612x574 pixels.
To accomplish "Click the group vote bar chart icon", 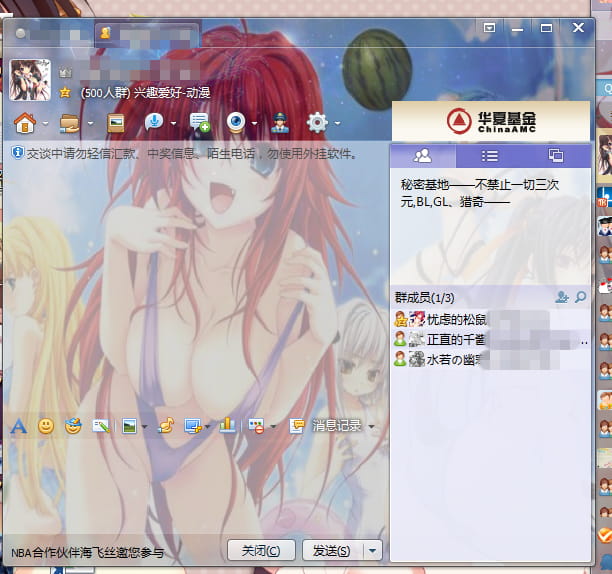I will (x=228, y=426).
